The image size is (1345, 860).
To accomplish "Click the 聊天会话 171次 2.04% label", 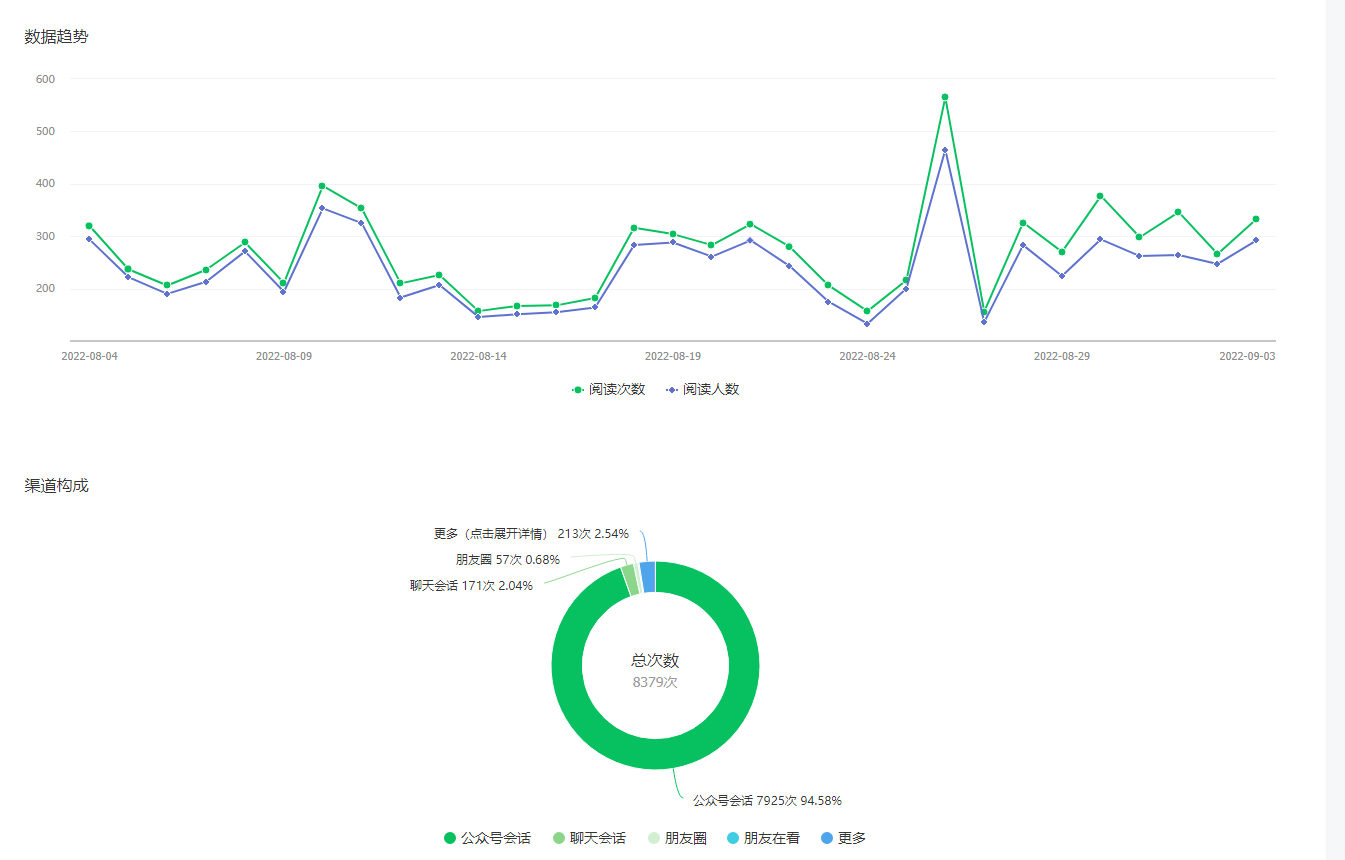I will tap(471, 586).
